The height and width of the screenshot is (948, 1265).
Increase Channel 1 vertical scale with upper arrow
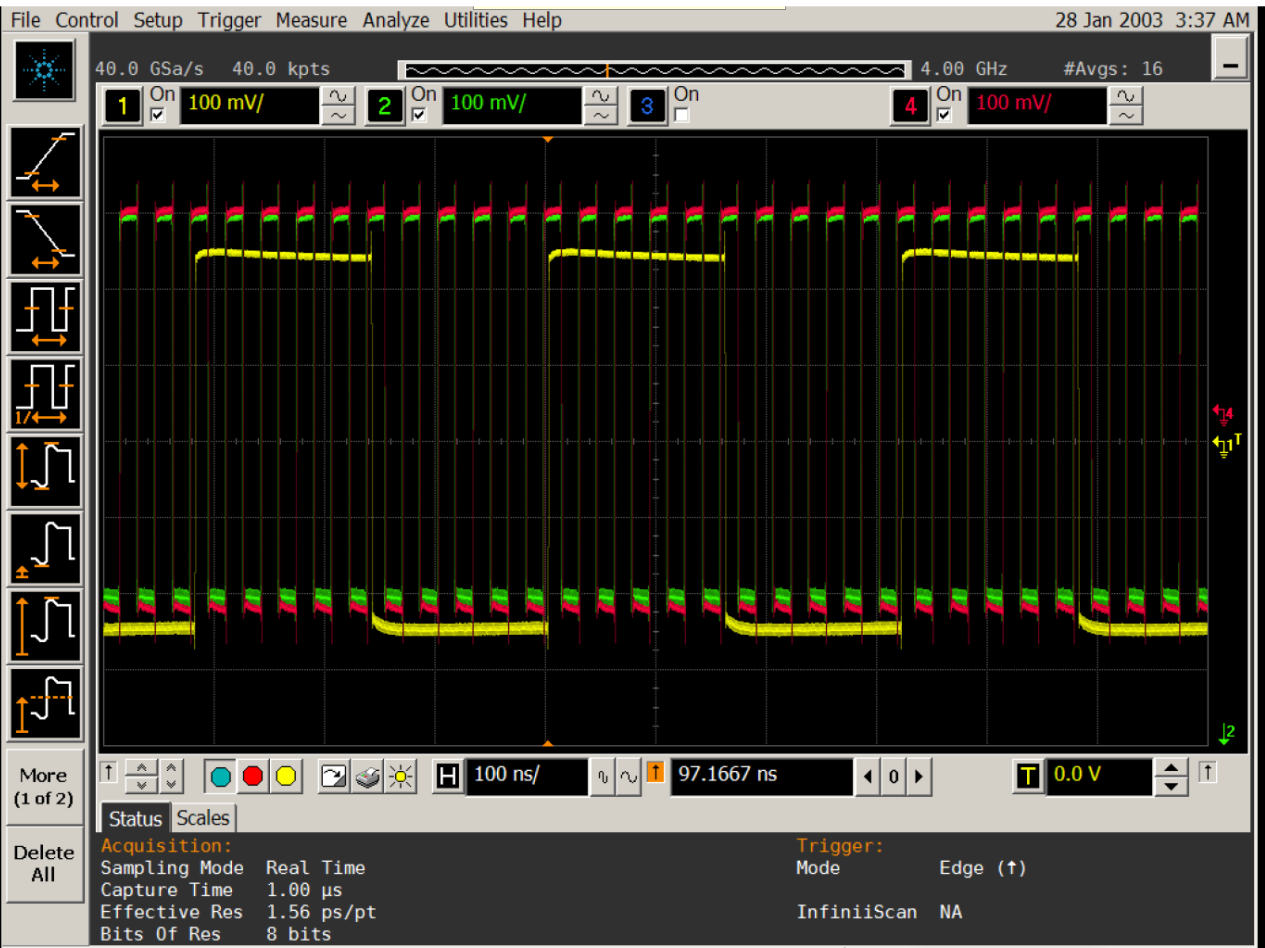tap(336, 97)
